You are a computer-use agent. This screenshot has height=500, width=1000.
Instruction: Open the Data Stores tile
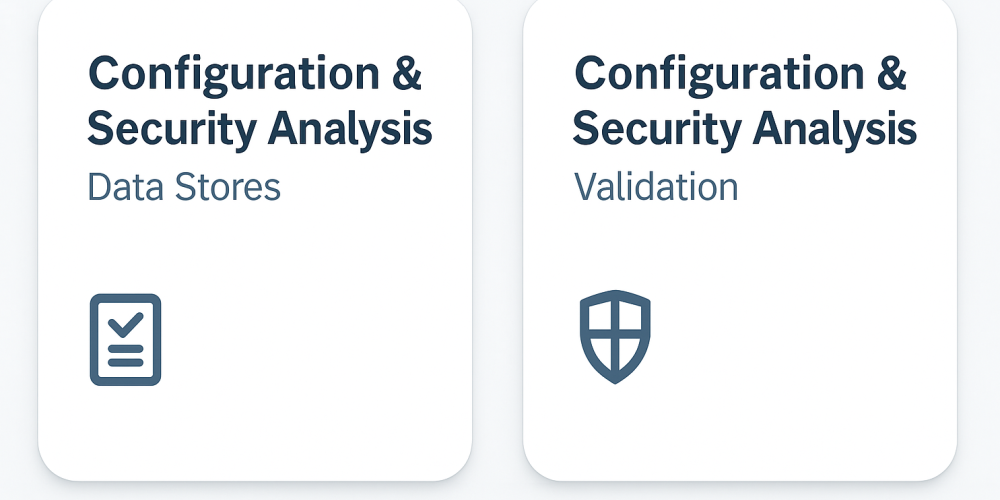point(255,250)
